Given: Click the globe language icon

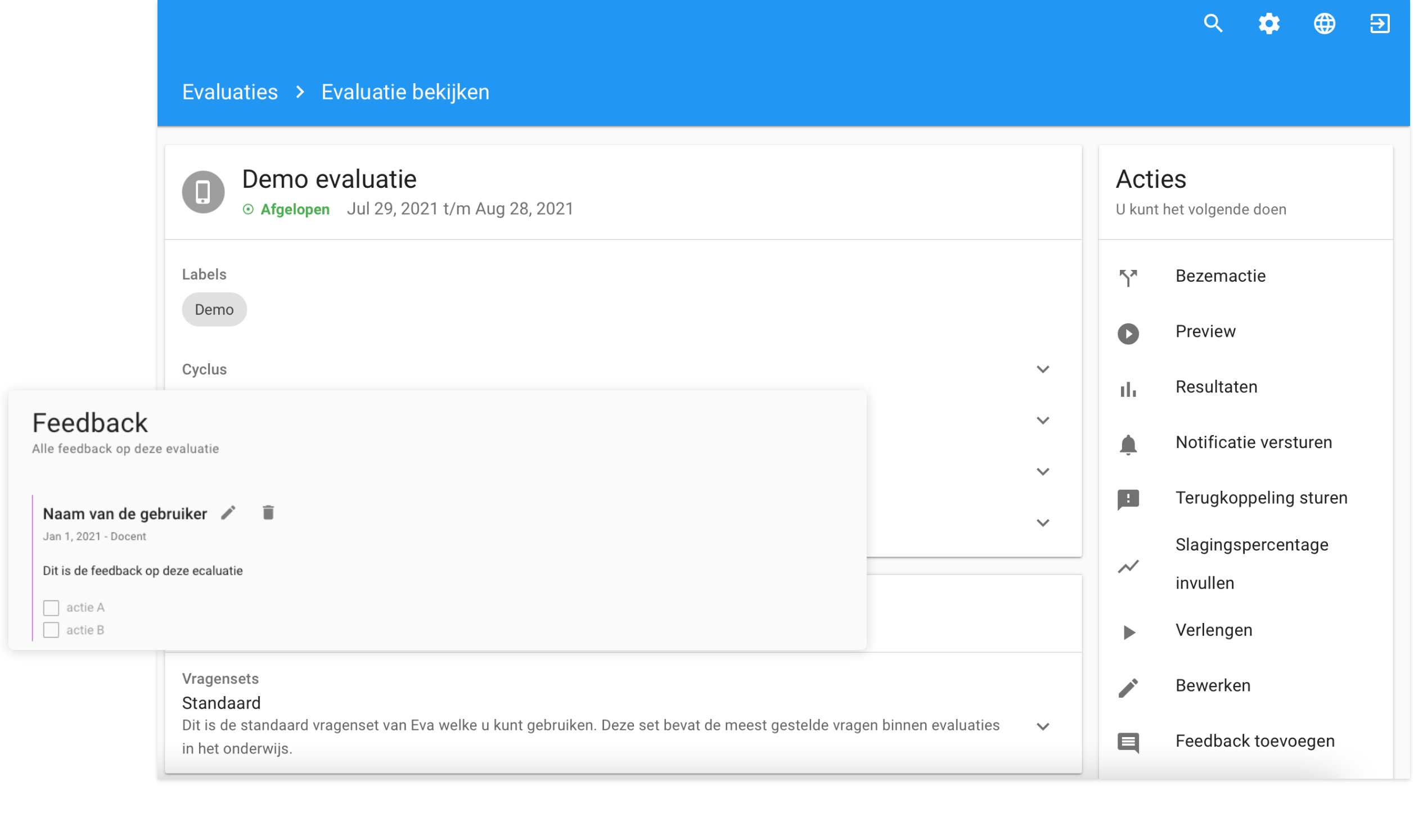Looking at the screenshot, I should pyautogui.click(x=1325, y=24).
